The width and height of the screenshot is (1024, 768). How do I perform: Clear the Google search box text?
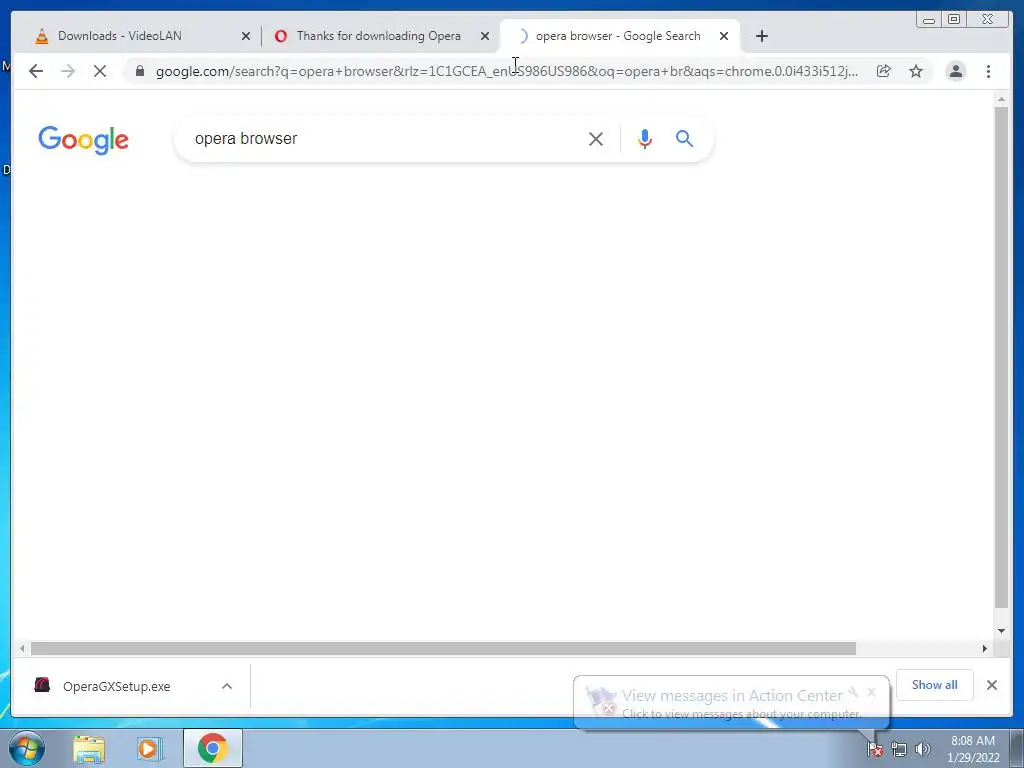(596, 138)
